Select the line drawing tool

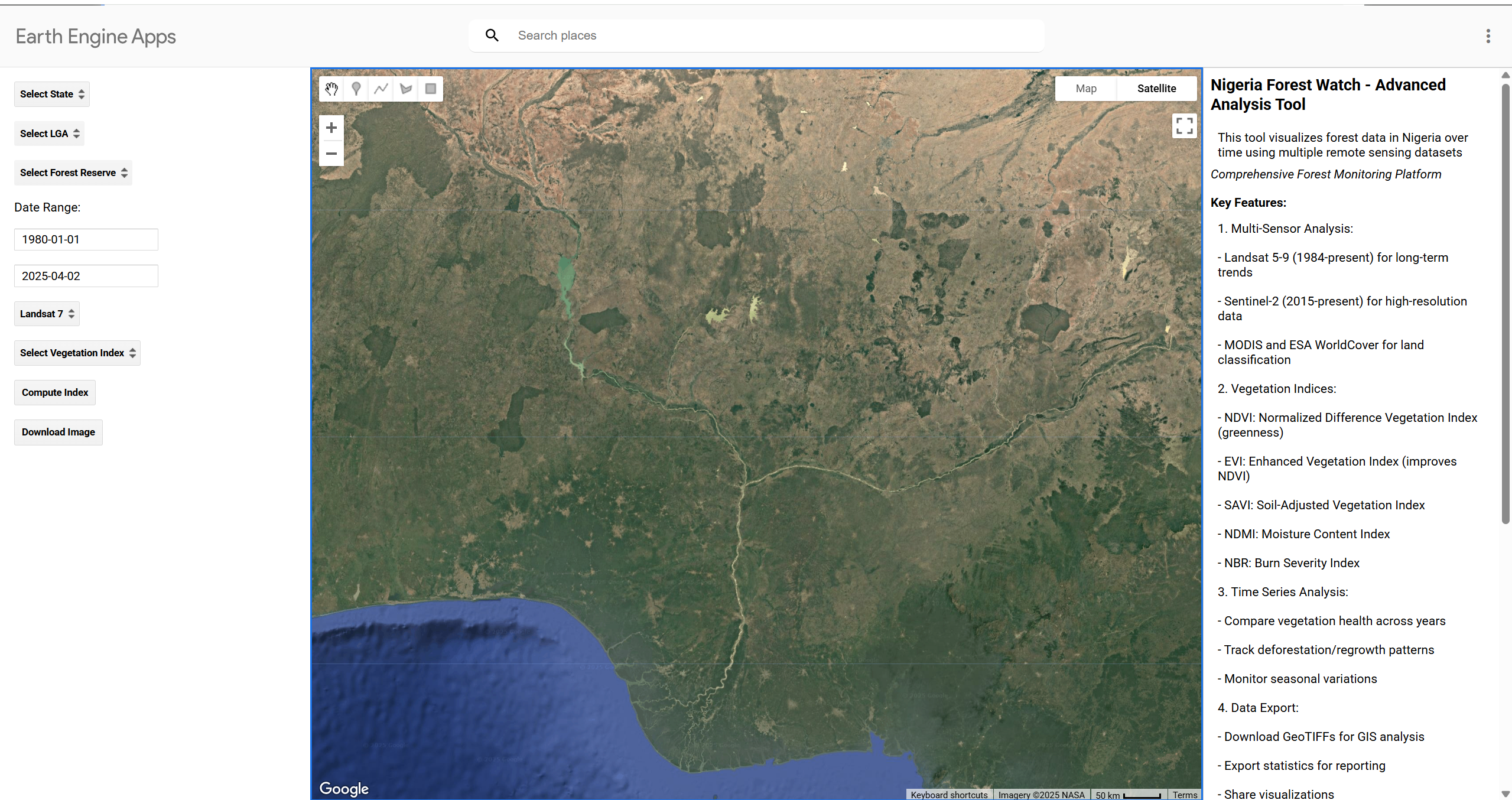click(x=381, y=89)
